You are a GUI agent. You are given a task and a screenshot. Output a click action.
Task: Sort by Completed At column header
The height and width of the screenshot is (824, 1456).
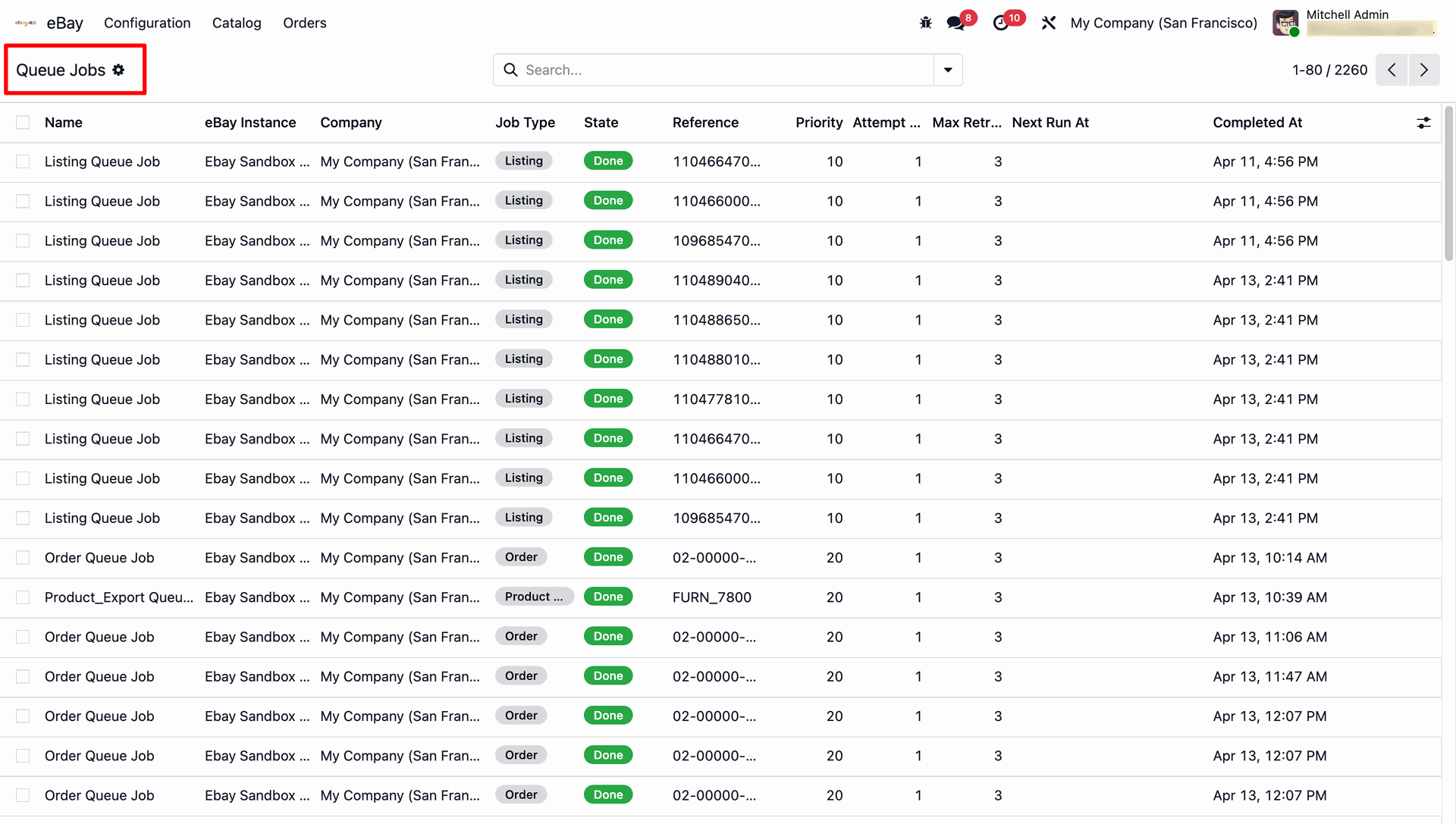(x=1257, y=123)
